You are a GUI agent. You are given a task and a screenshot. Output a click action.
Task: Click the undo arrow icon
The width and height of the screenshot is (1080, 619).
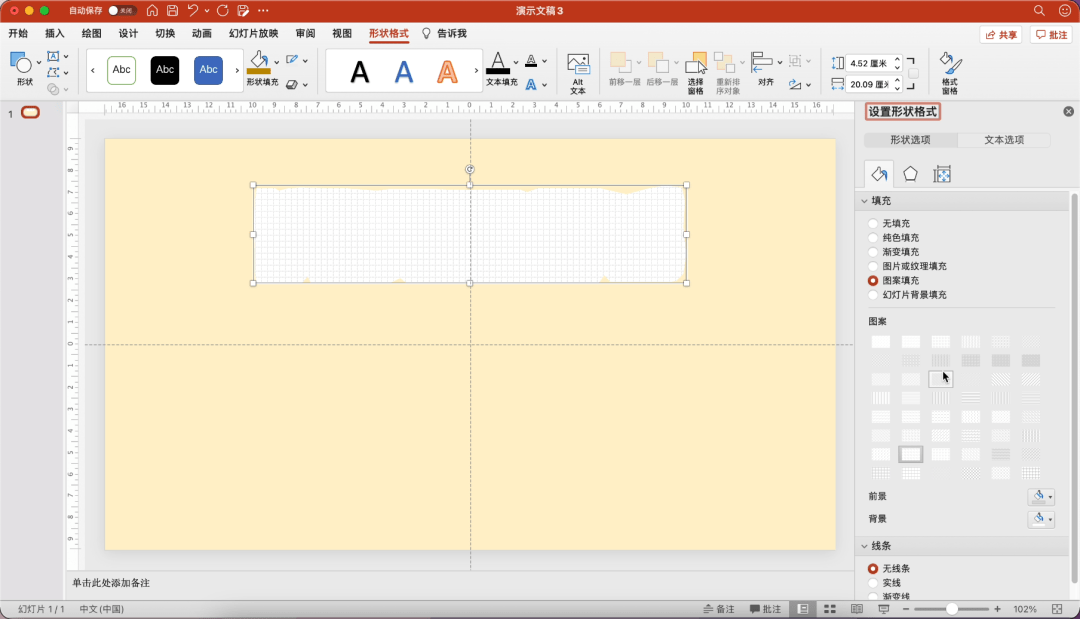coord(193,10)
